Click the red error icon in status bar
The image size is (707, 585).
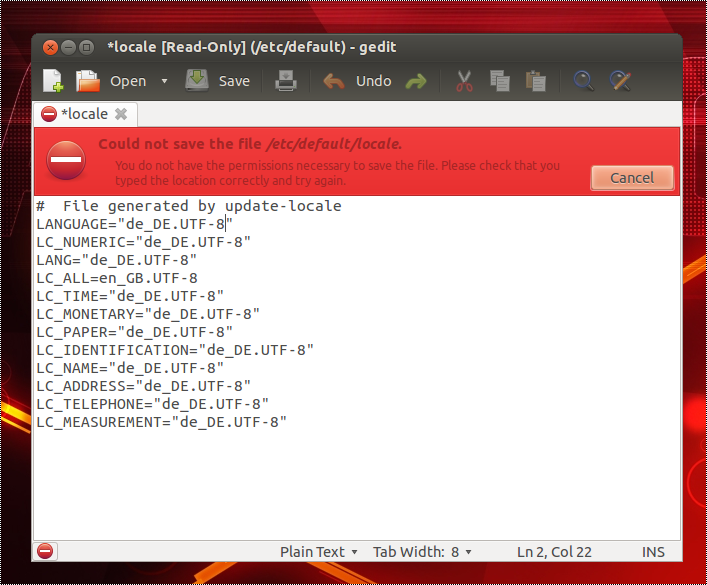pyautogui.click(x=46, y=551)
